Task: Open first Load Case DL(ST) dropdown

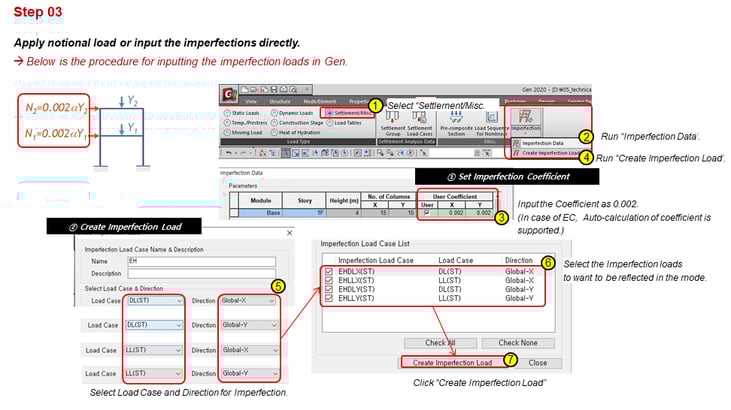Action: pos(154,301)
